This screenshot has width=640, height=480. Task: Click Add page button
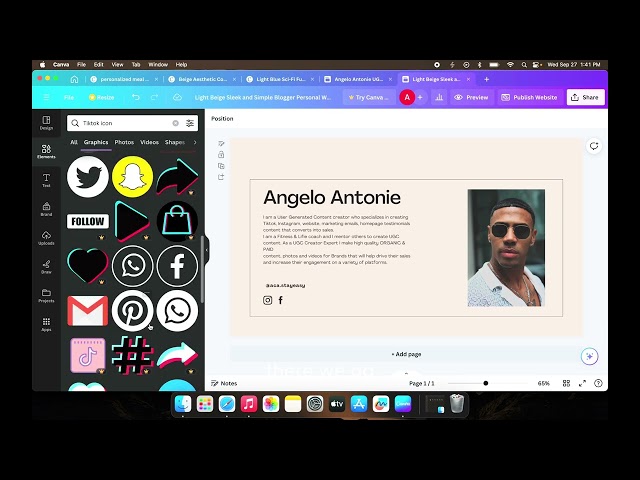click(x=407, y=354)
